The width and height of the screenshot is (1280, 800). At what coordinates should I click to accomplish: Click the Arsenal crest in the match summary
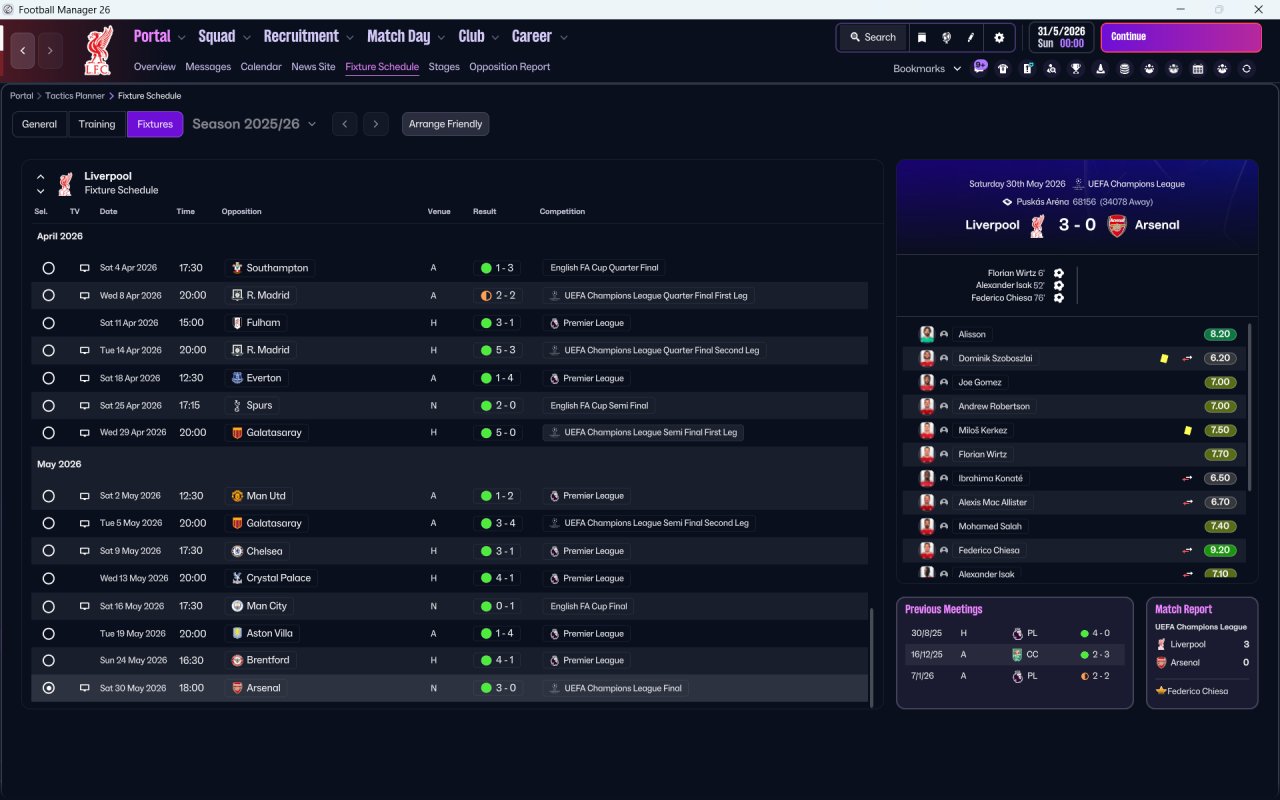pyautogui.click(x=1117, y=225)
